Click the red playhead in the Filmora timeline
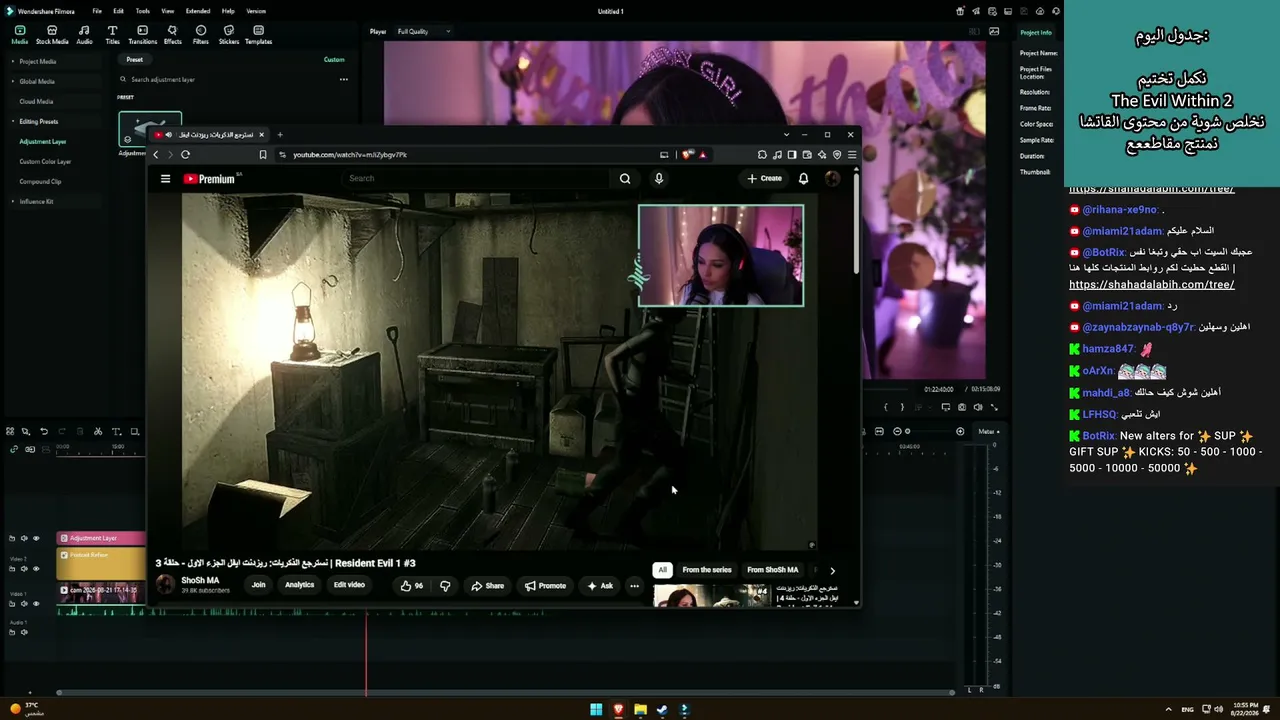Screen dimensions: 1280x720 point(366,652)
